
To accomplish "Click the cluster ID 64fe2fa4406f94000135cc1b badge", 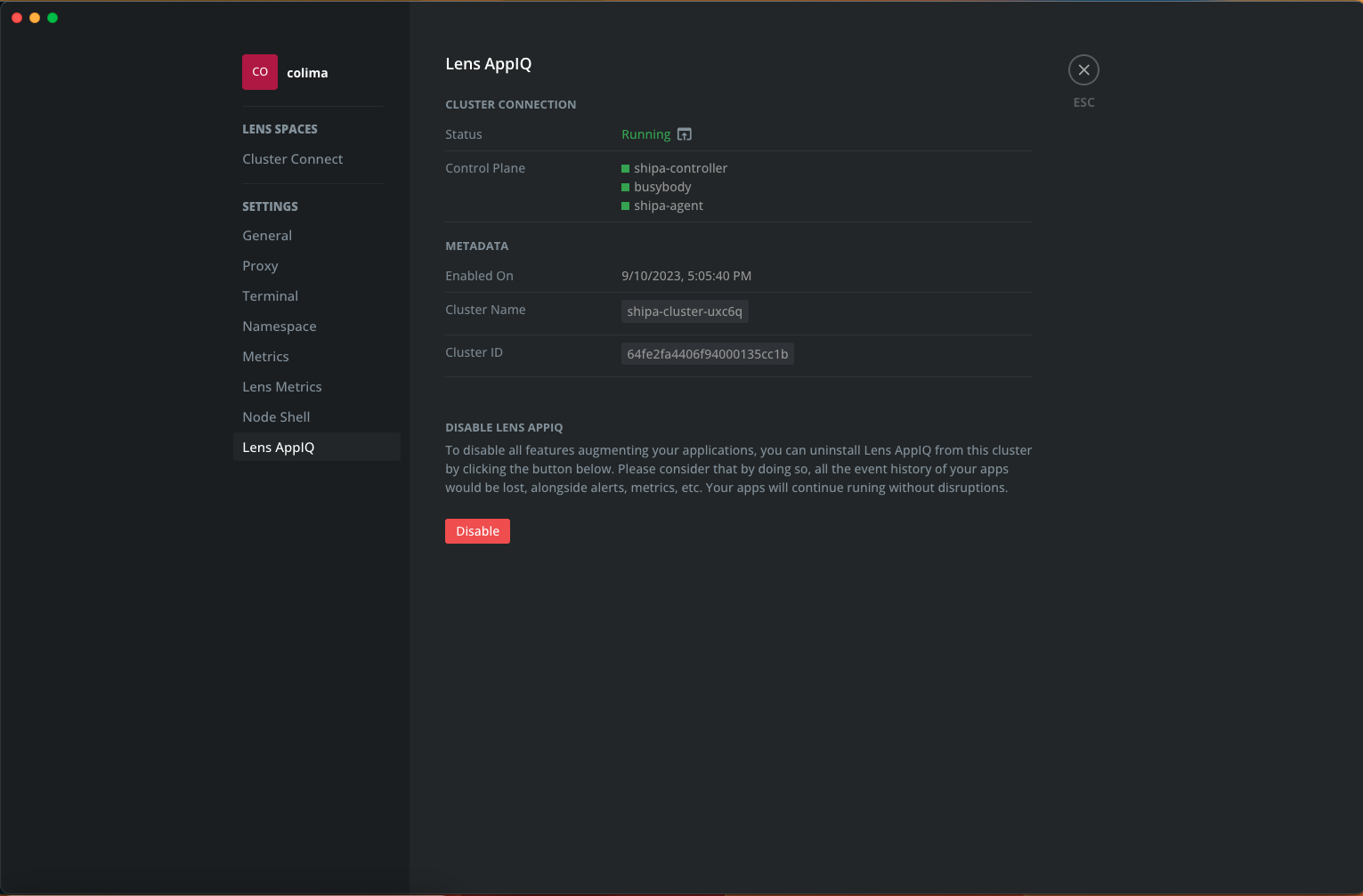I will click(708, 354).
